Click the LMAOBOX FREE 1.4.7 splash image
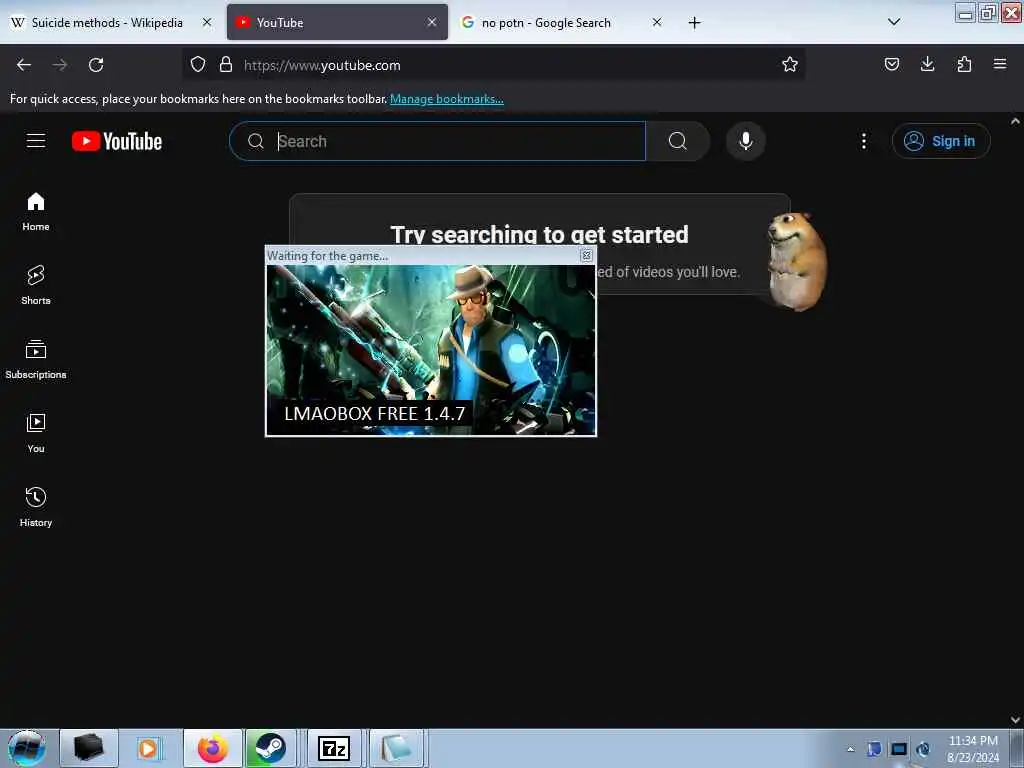The width and height of the screenshot is (1024, 768). pyautogui.click(x=431, y=349)
